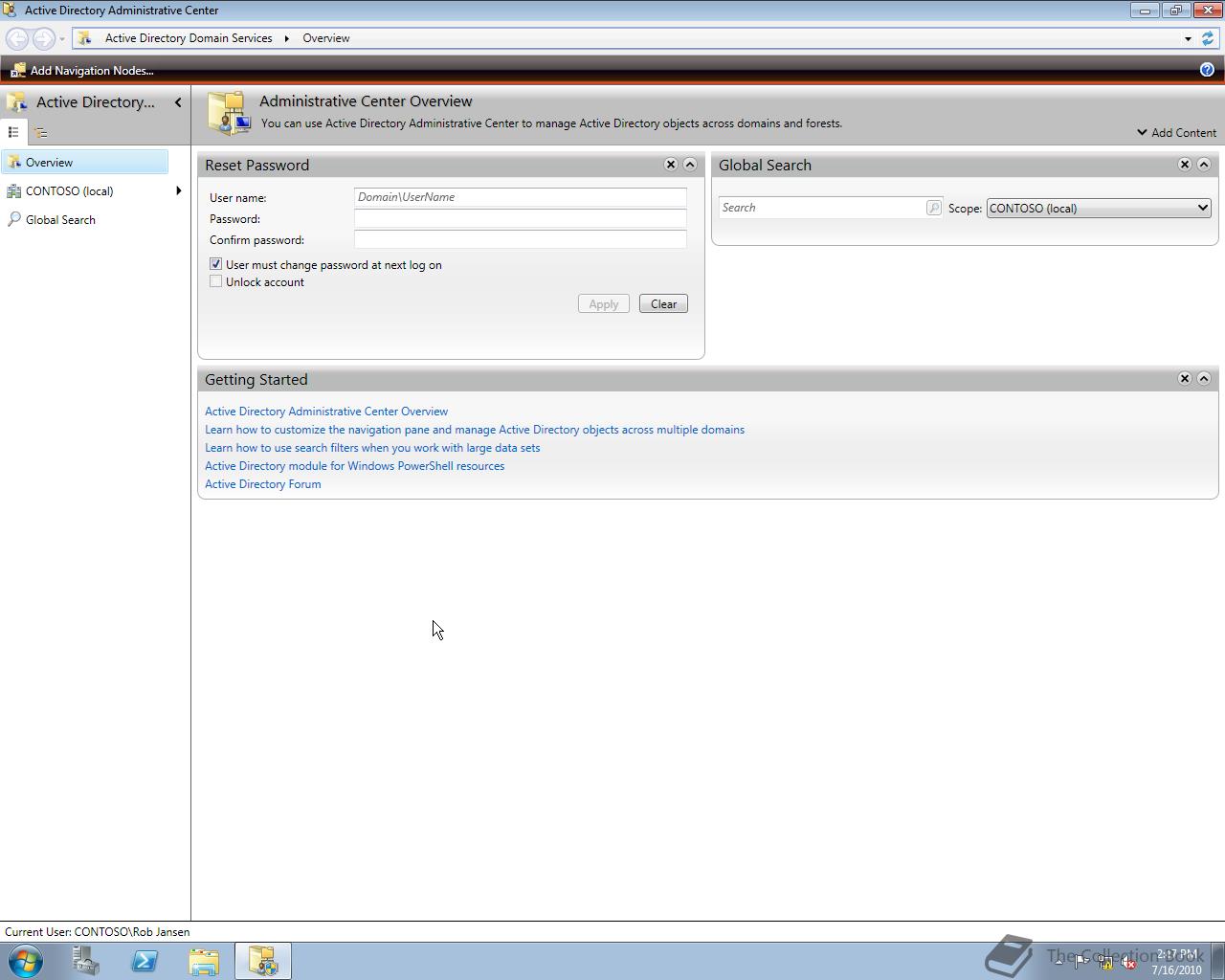Open link about customizing the navigation pane

point(475,430)
